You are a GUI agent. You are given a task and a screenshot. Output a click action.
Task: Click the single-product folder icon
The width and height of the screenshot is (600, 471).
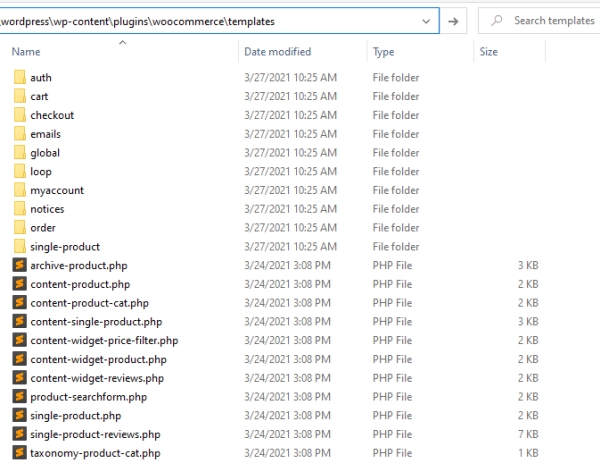click(x=20, y=246)
